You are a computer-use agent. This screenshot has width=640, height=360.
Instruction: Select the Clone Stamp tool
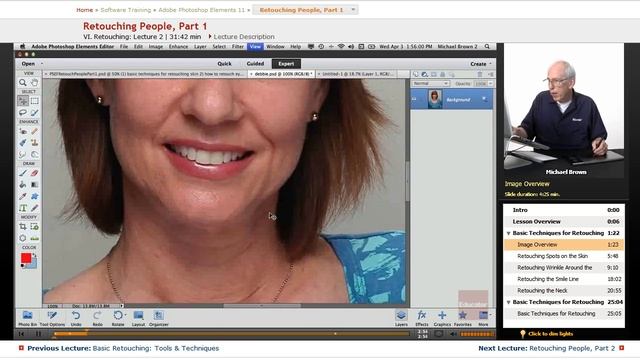click(x=35, y=143)
